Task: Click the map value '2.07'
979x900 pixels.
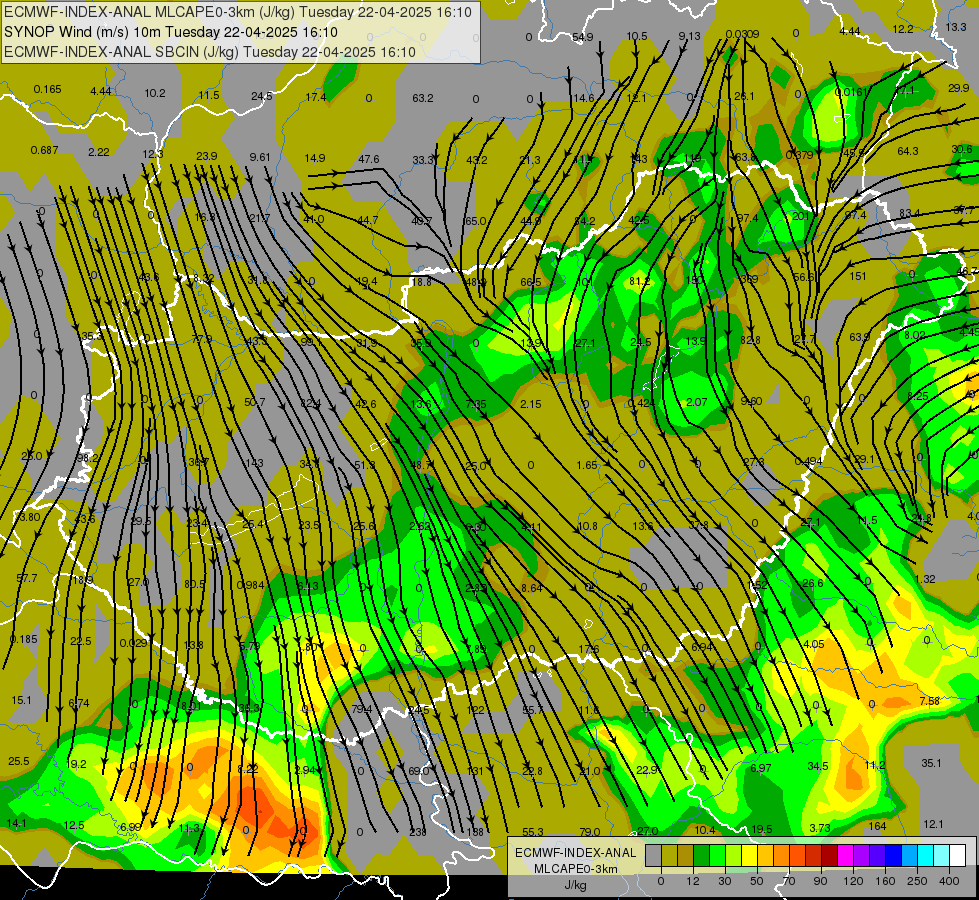Action: coord(696,402)
